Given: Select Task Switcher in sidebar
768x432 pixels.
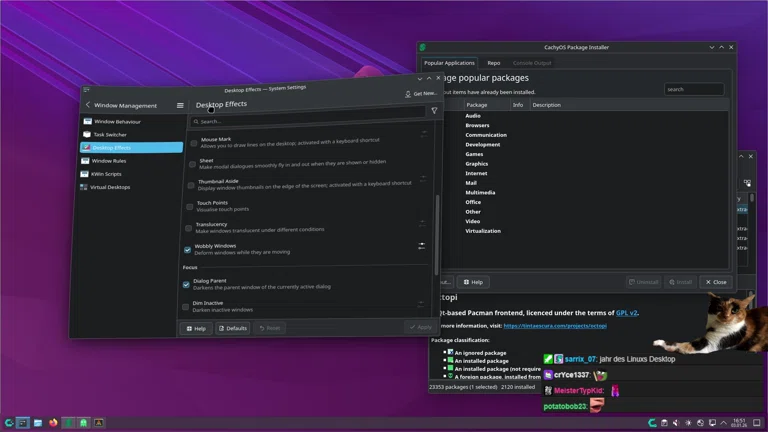Looking at the screenshot, I should pos(110,134).
